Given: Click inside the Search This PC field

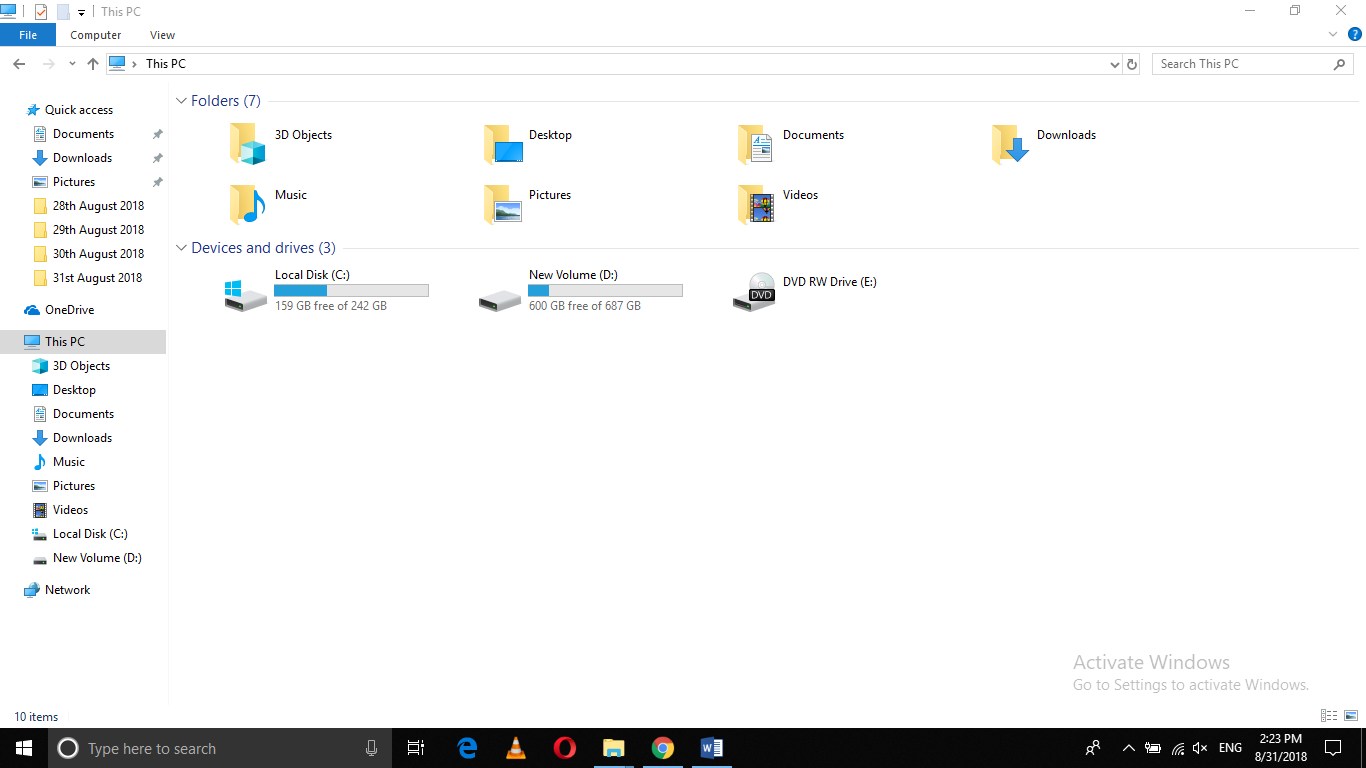Looking at the screenshot, I should pos(1240,63).
